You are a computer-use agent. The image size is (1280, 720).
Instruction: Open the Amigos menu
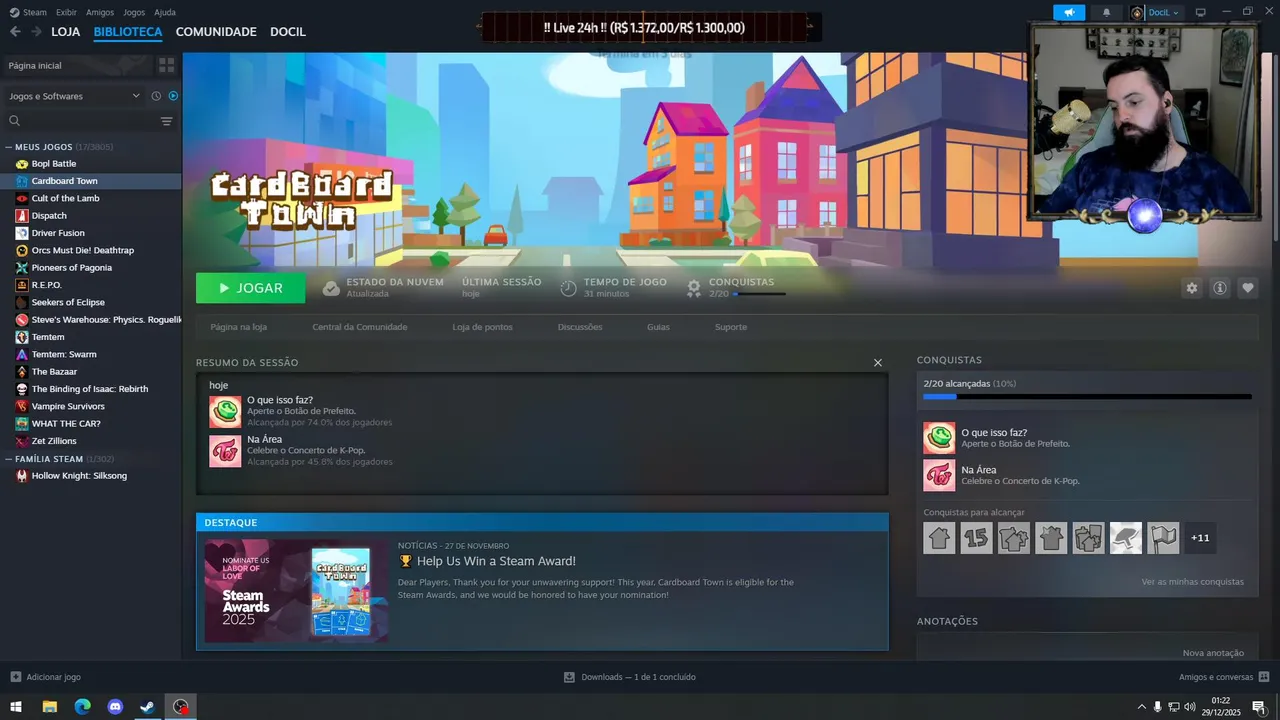click(x=100, y=12)
